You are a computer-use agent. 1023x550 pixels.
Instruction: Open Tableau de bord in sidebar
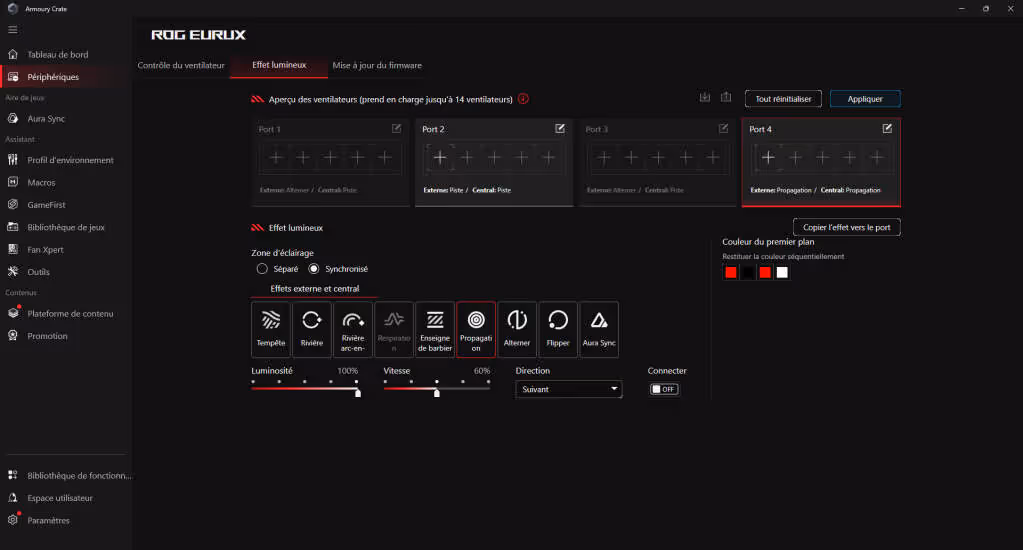pos(65,55)
